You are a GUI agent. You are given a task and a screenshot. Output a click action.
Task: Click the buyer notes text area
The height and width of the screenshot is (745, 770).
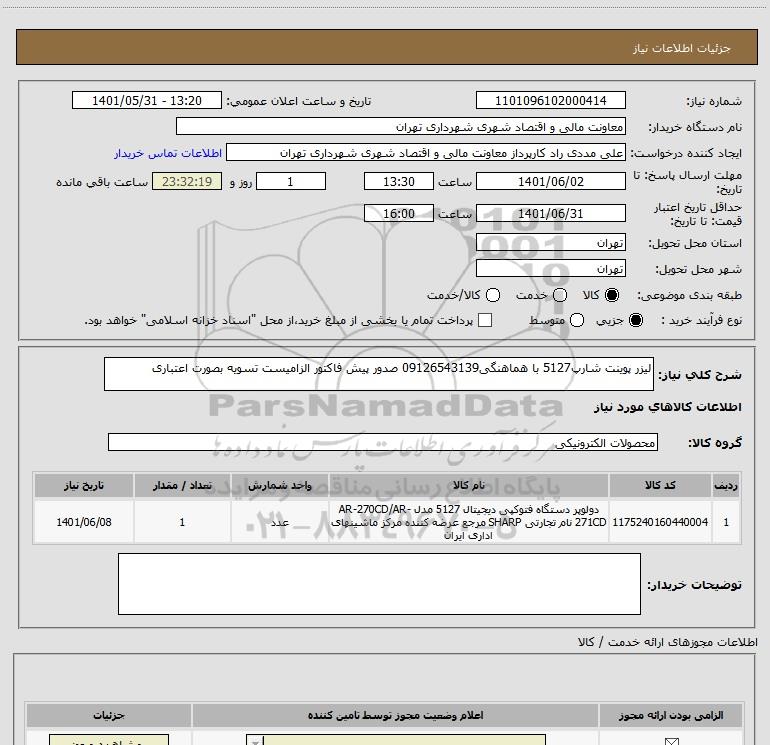[379, 584]
